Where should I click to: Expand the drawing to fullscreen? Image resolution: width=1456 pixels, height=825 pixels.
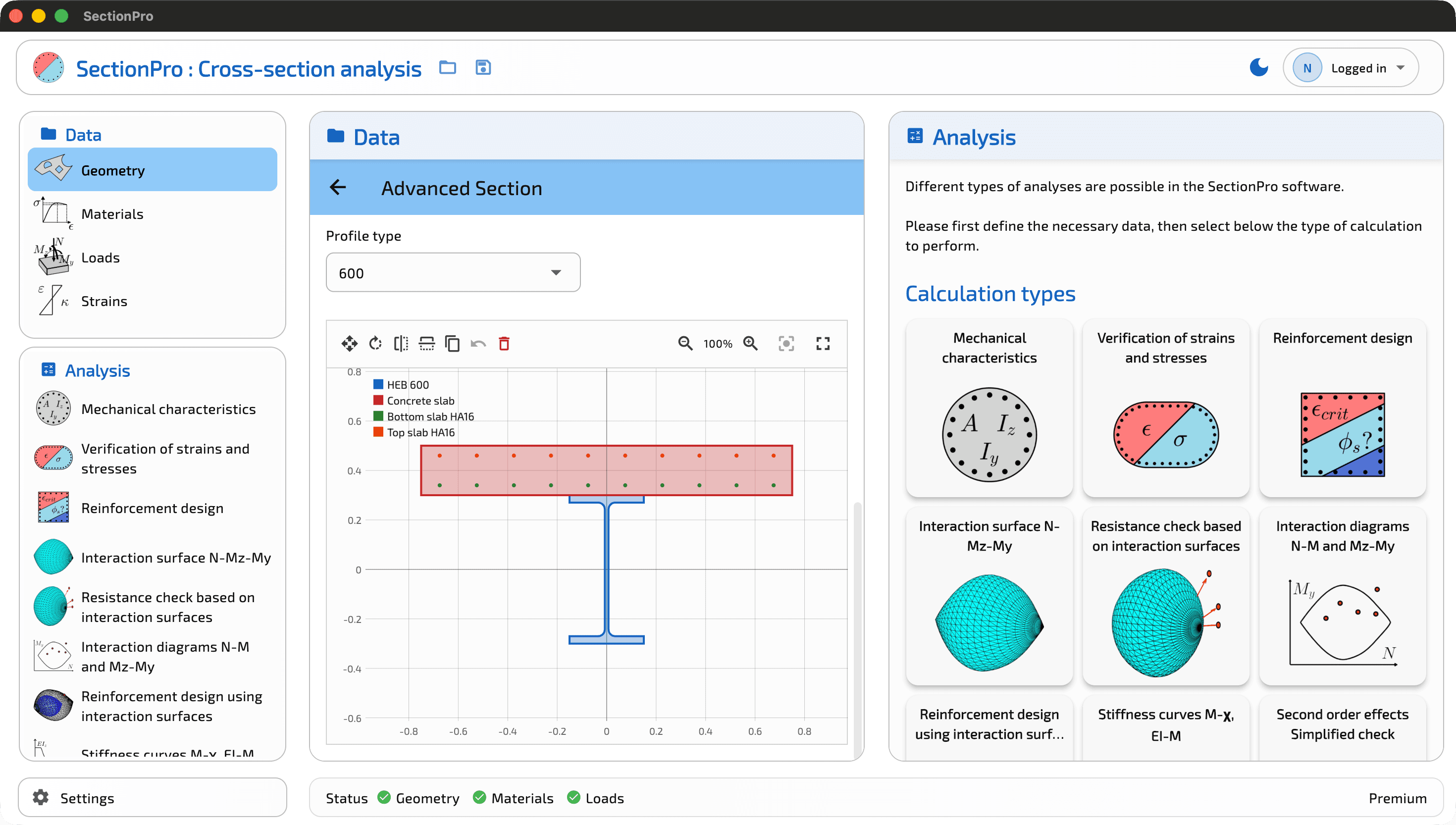(823, 343)
